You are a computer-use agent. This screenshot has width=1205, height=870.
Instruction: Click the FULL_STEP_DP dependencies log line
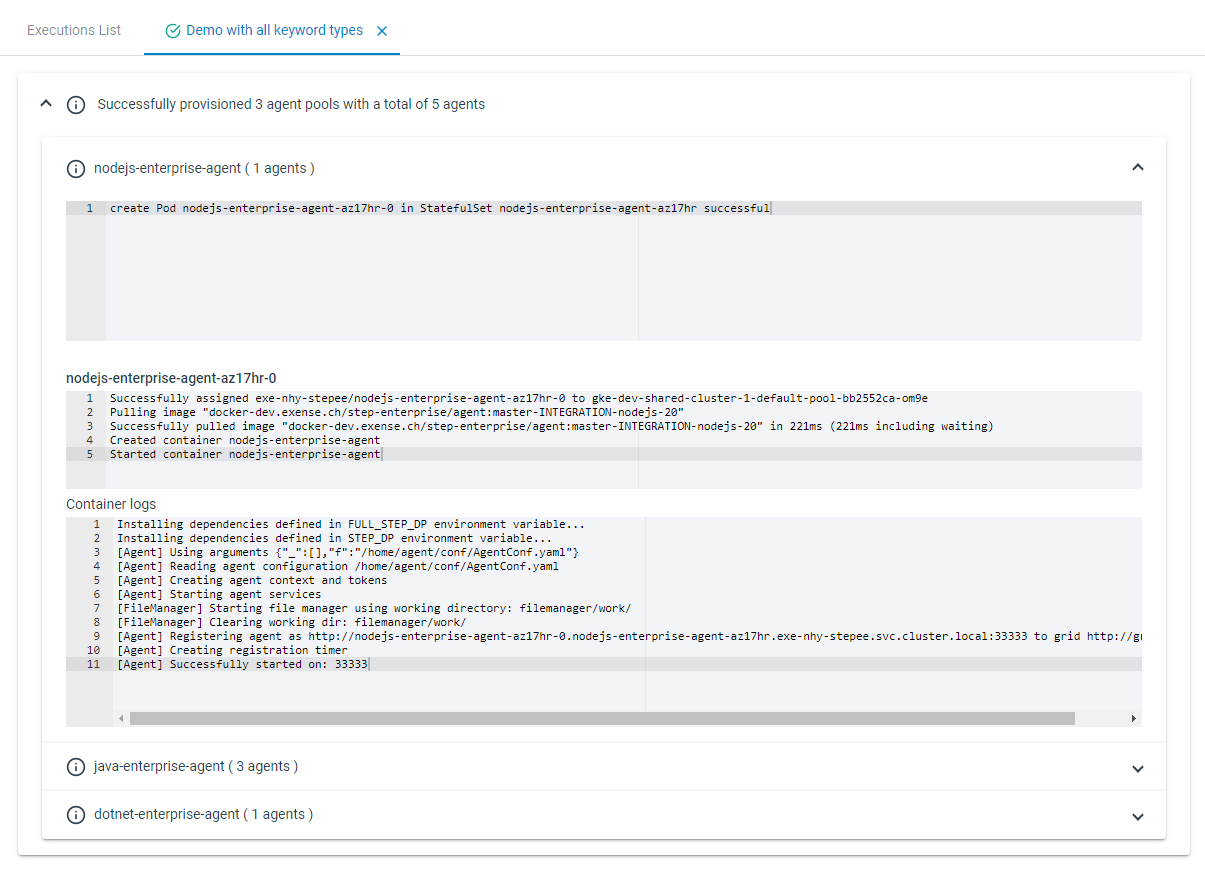(351, 524)
